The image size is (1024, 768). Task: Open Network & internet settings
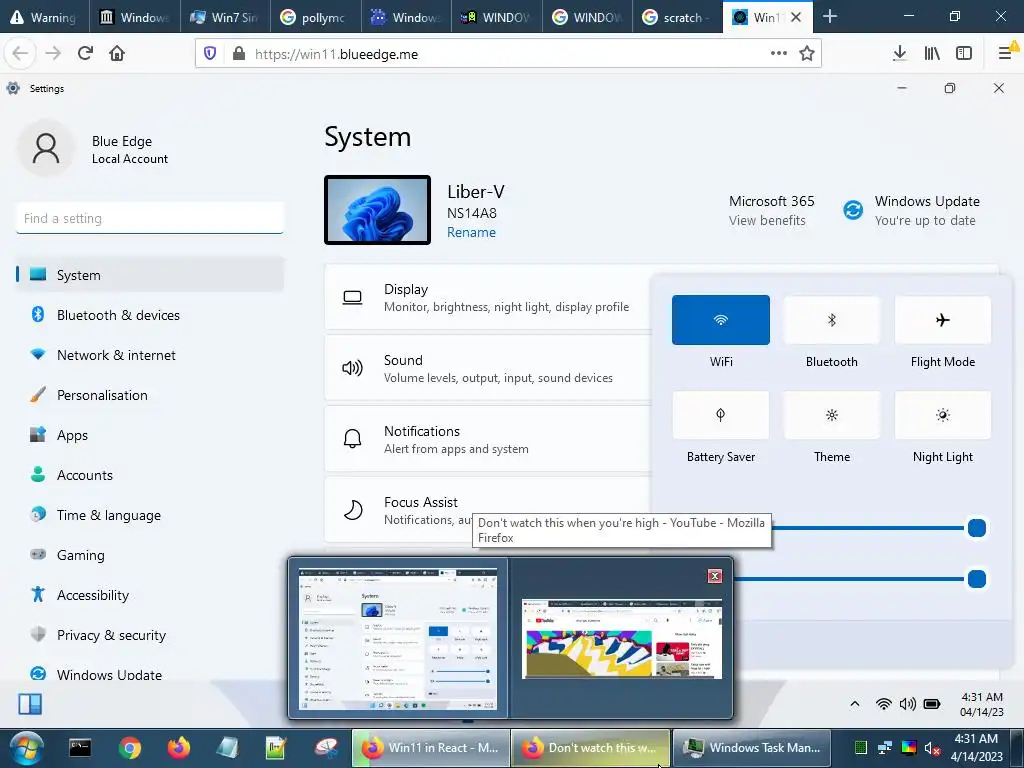tap(150, 355)
